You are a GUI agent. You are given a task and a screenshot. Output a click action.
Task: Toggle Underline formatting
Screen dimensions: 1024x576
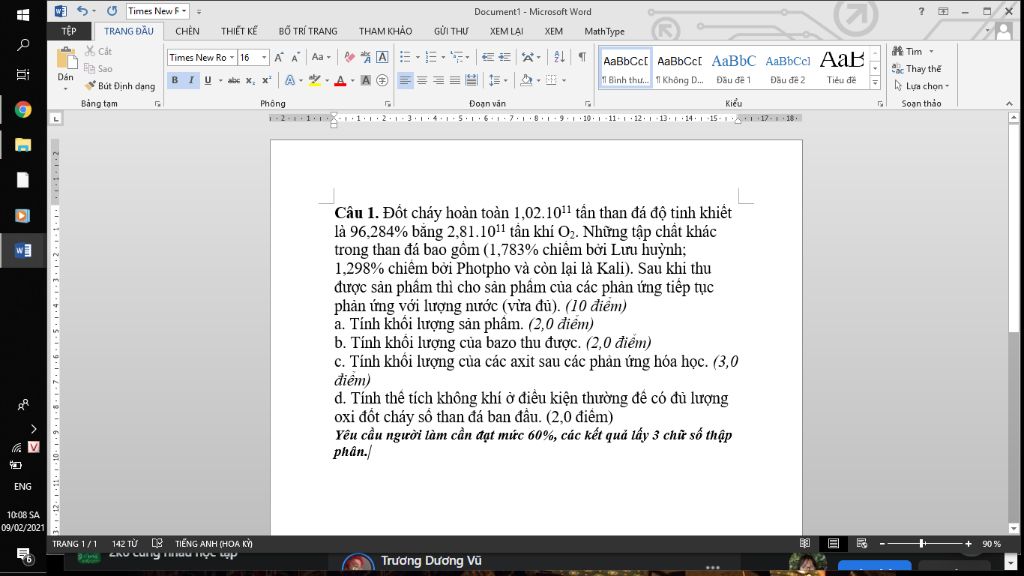[x=208, y=80]
